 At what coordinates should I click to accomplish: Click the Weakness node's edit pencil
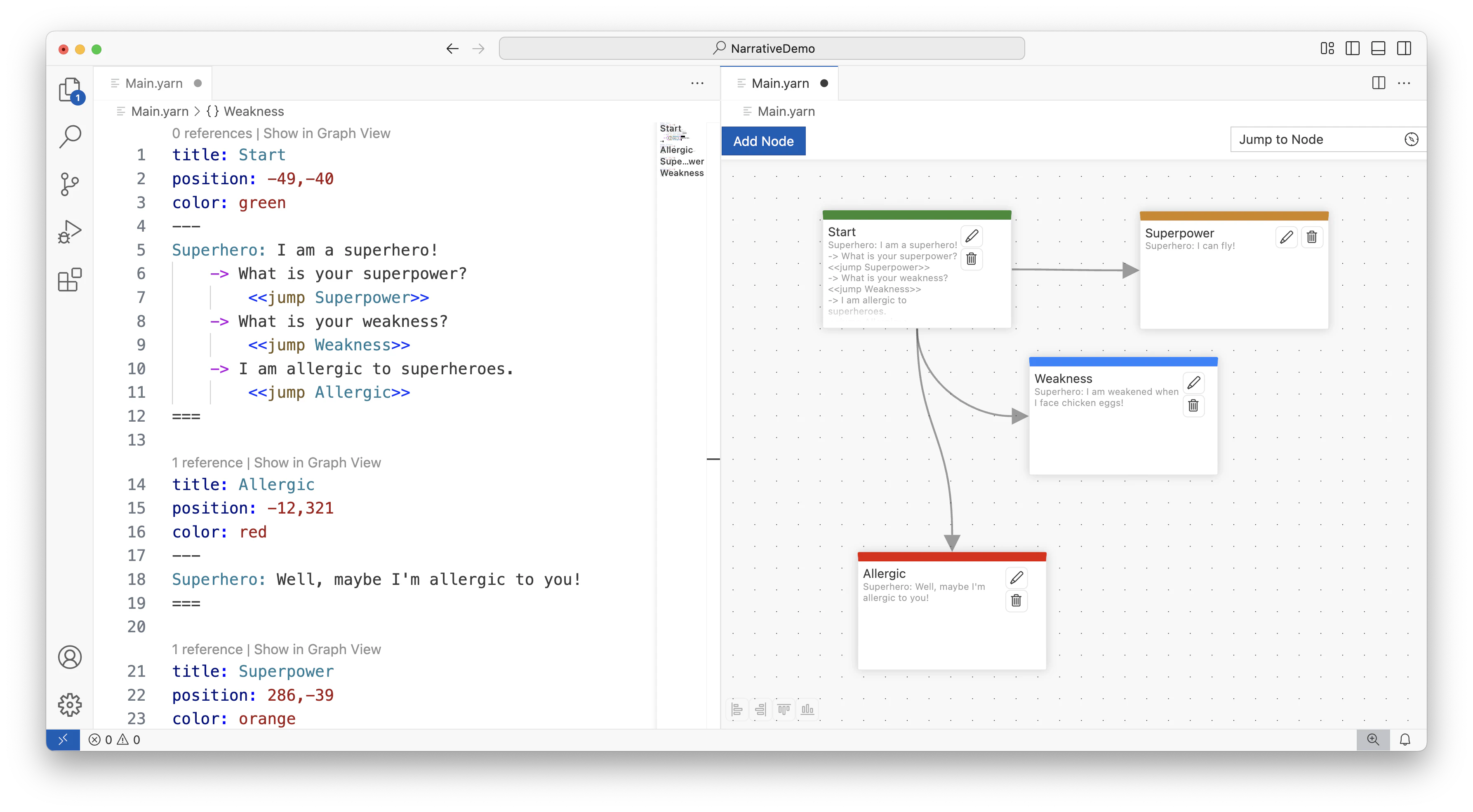(1193, 382)
